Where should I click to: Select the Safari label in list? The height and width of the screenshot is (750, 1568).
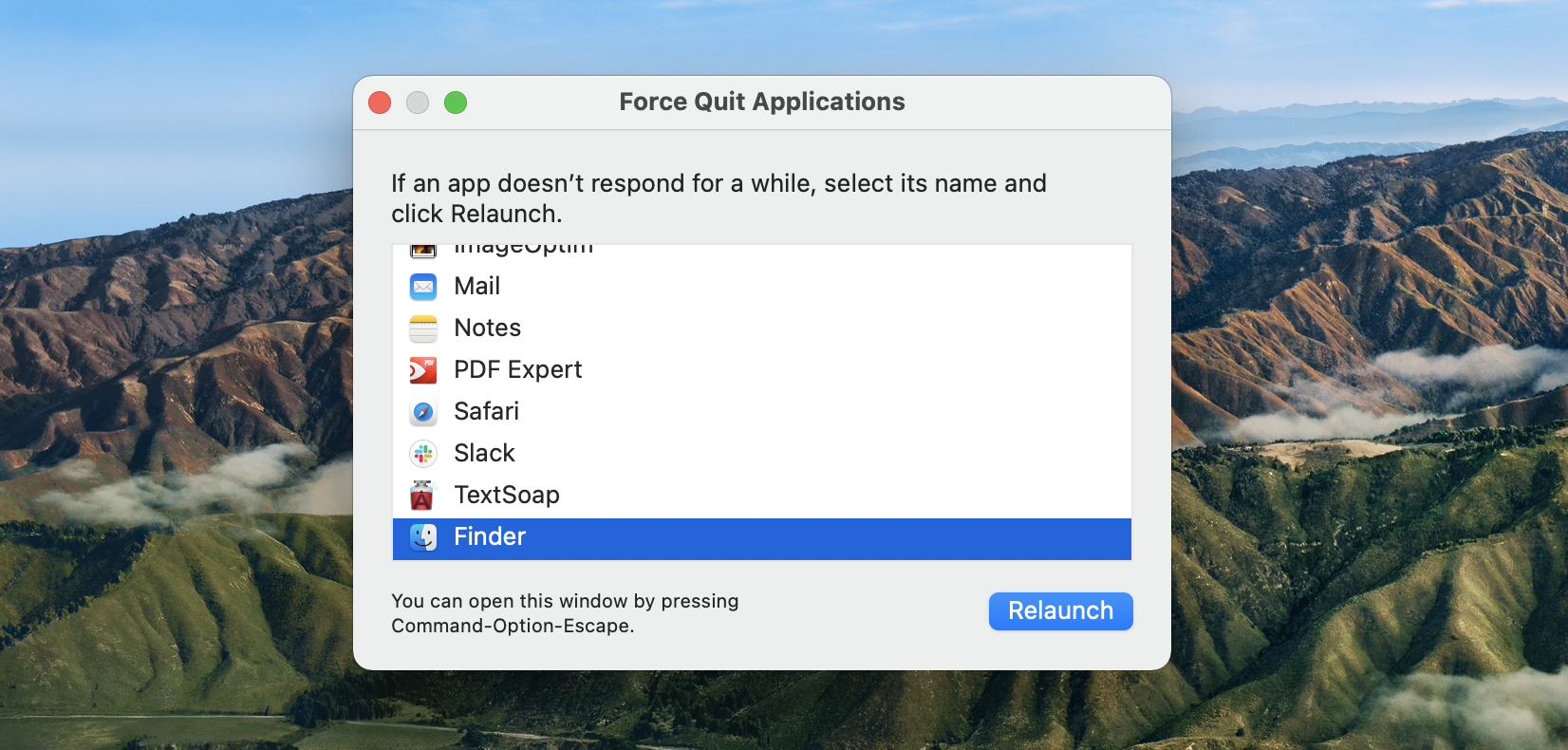(486, 411)
